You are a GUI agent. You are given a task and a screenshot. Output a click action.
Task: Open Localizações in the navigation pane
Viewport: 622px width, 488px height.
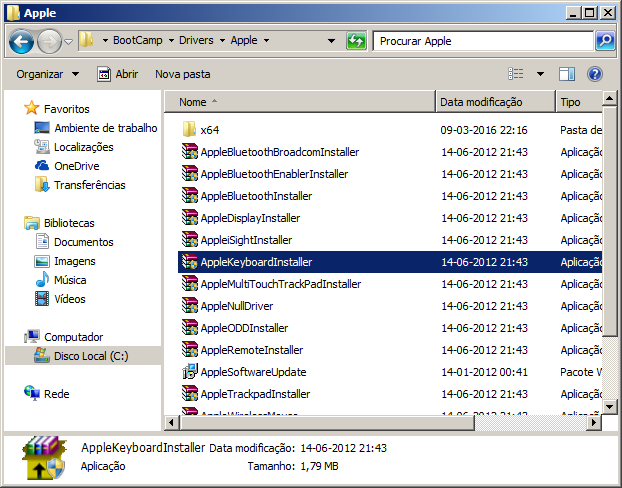coord(74,147)
